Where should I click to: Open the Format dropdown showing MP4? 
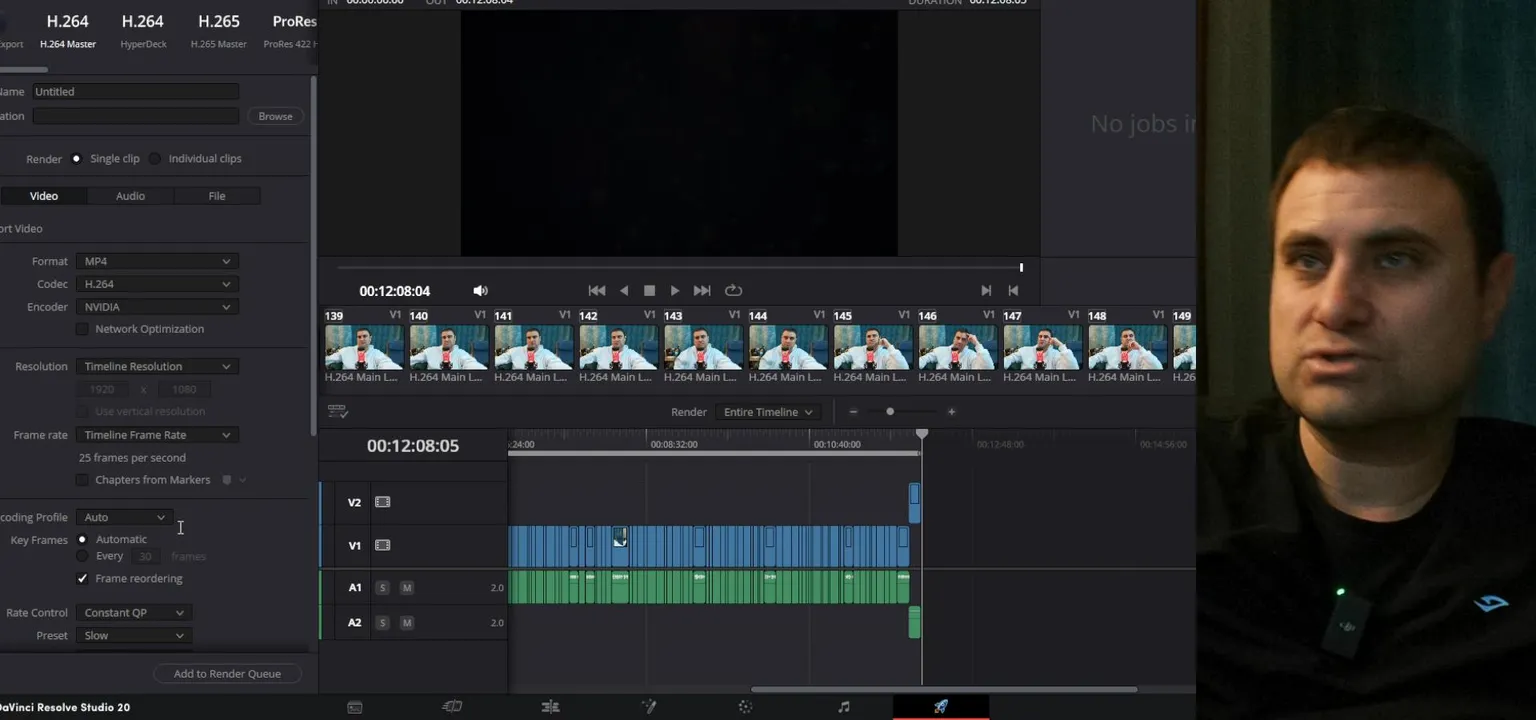pyautogui.click(x=157, y=261)
